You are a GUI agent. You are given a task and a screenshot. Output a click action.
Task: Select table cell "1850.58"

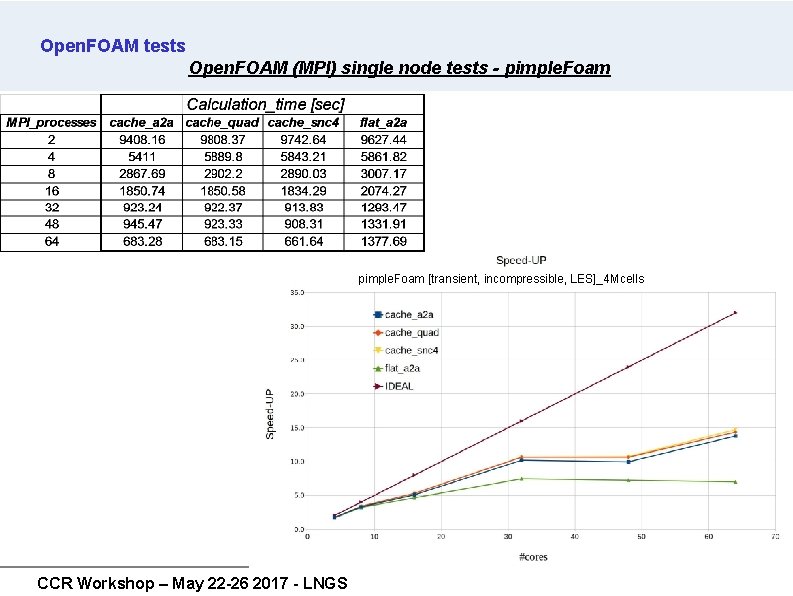coord(223,191)
